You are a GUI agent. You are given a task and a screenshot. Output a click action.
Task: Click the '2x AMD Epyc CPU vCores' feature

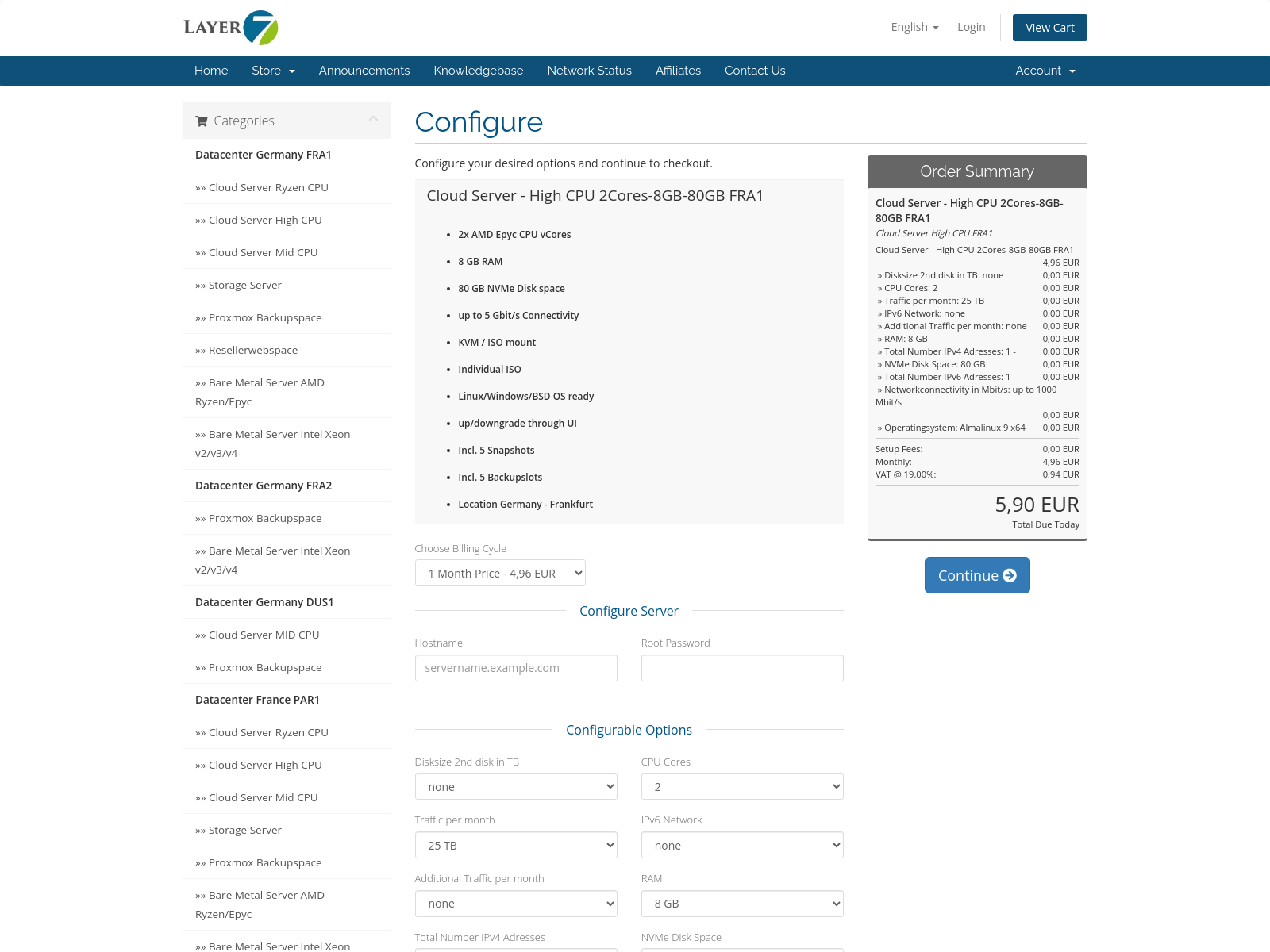coord(514,235)
